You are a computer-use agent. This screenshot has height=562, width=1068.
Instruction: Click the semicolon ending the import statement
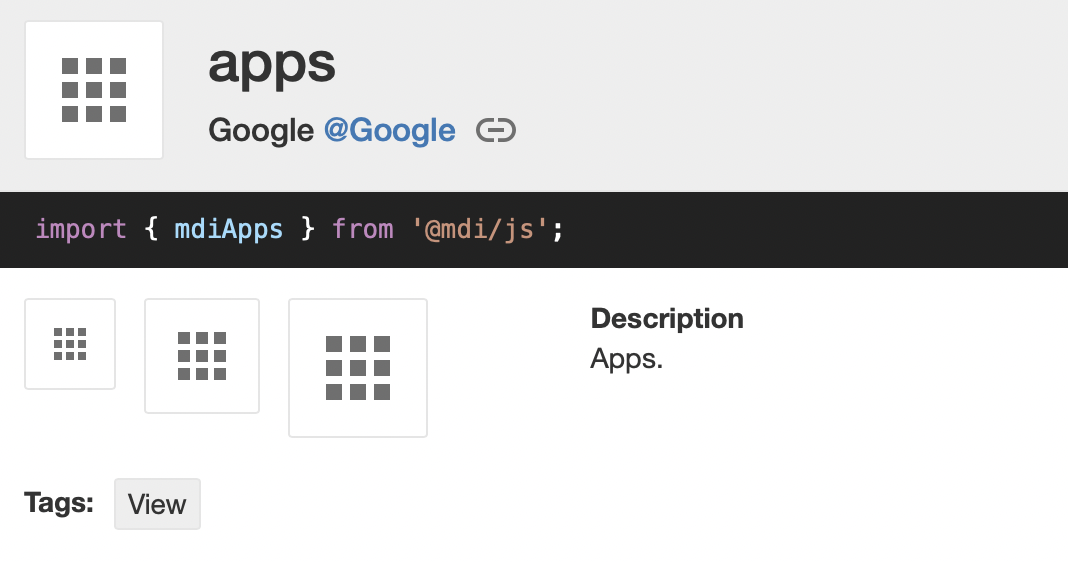point(558,230)
